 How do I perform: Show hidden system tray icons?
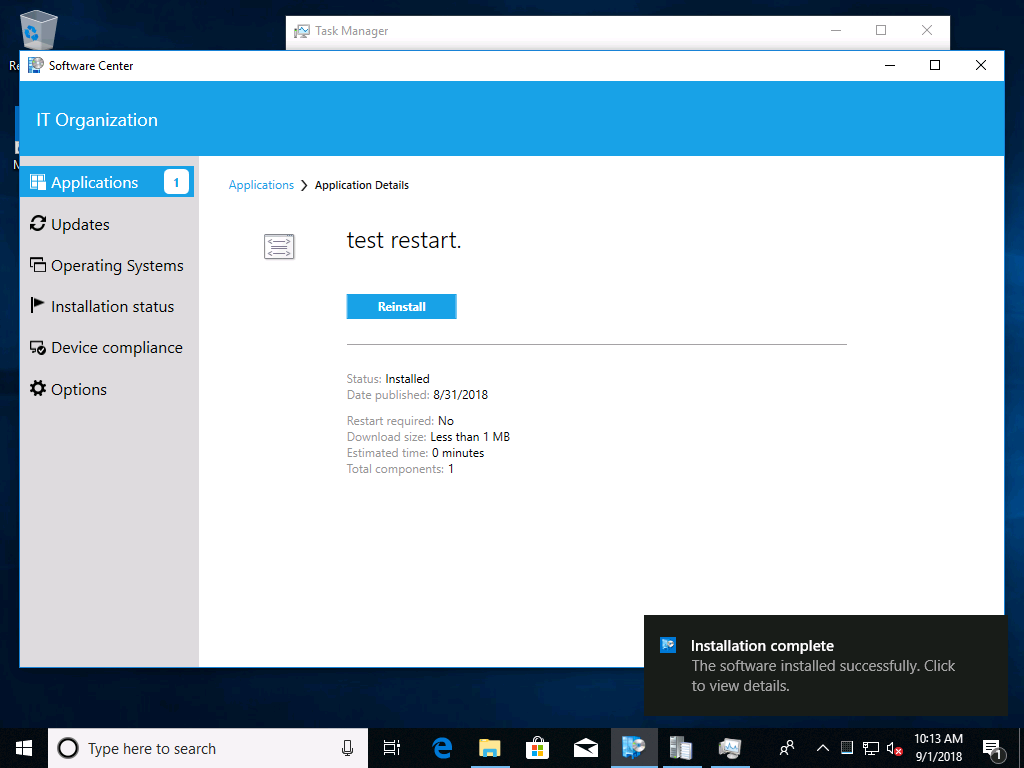click(823, 748)
